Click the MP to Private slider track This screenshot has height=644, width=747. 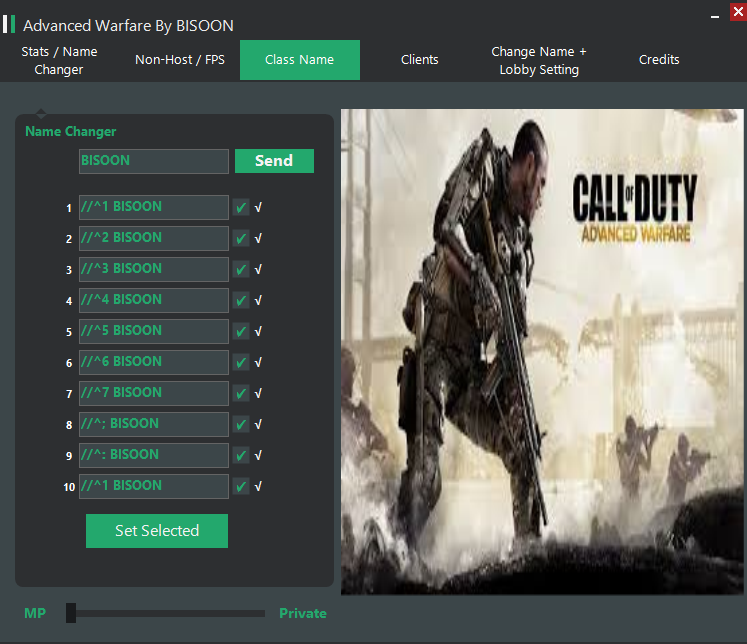[x=165, y=614]
